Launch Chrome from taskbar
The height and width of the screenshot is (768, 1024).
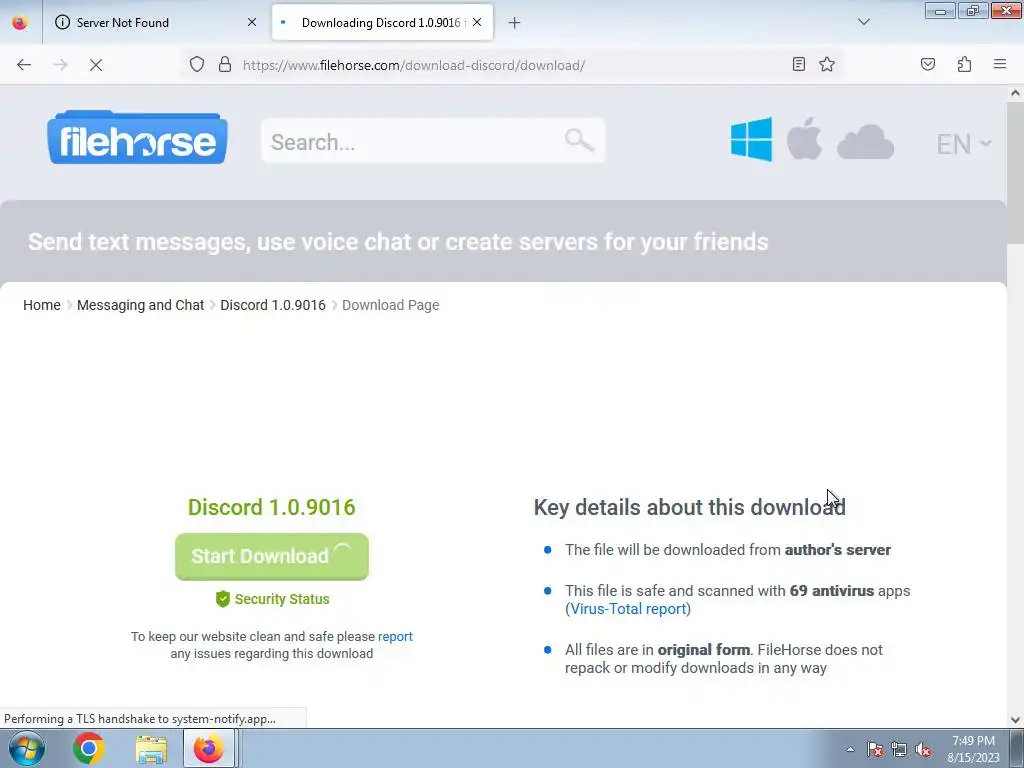tap(89, 748)
